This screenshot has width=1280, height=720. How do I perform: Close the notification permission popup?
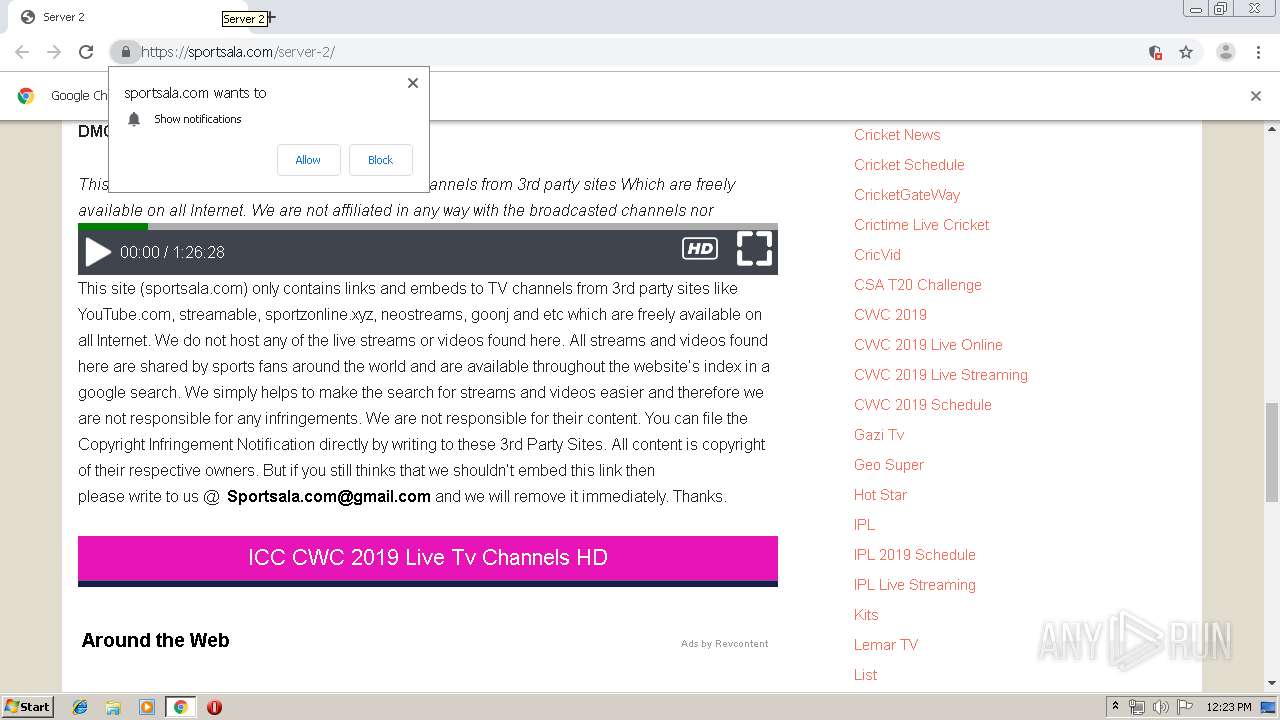[x=413, y=83]
